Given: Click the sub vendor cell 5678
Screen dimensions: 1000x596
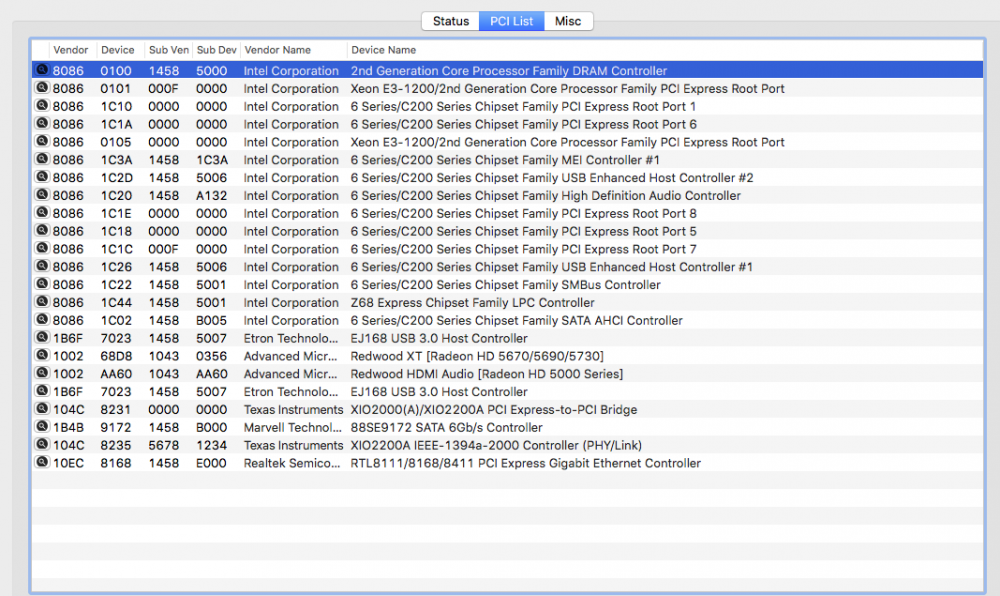Looking at the screenshot, I should (x=163, y=446).
